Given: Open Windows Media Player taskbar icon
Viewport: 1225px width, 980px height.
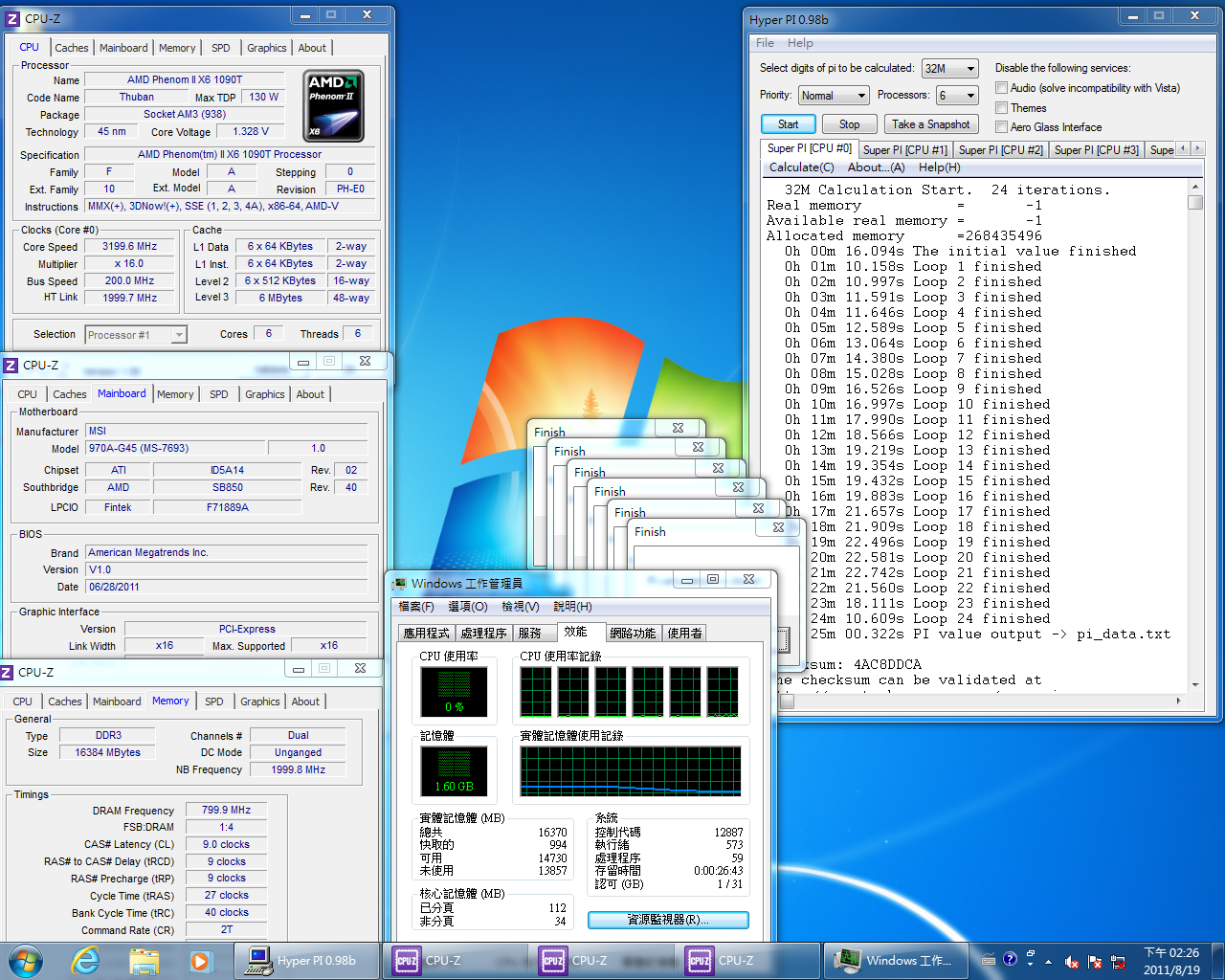Looking at the screenshot, I should click(200, 960).
